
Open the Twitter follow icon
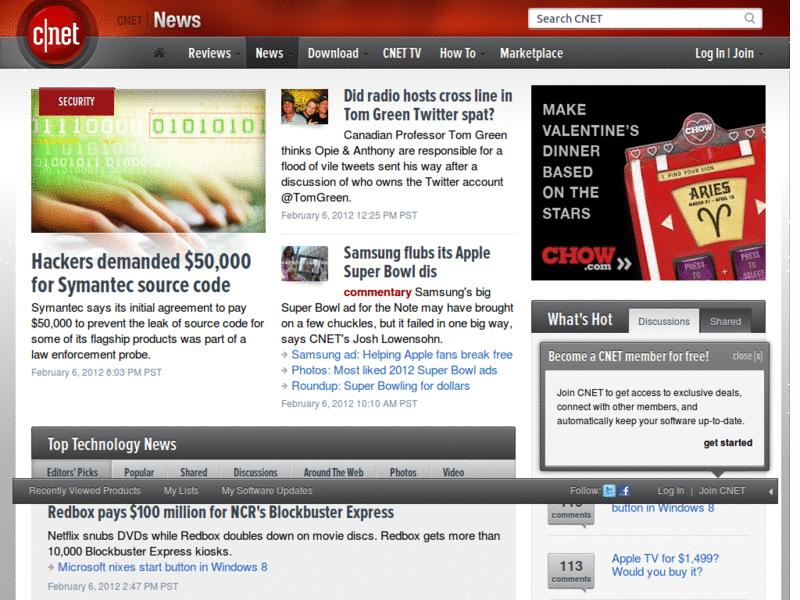[x=609, y=491]
